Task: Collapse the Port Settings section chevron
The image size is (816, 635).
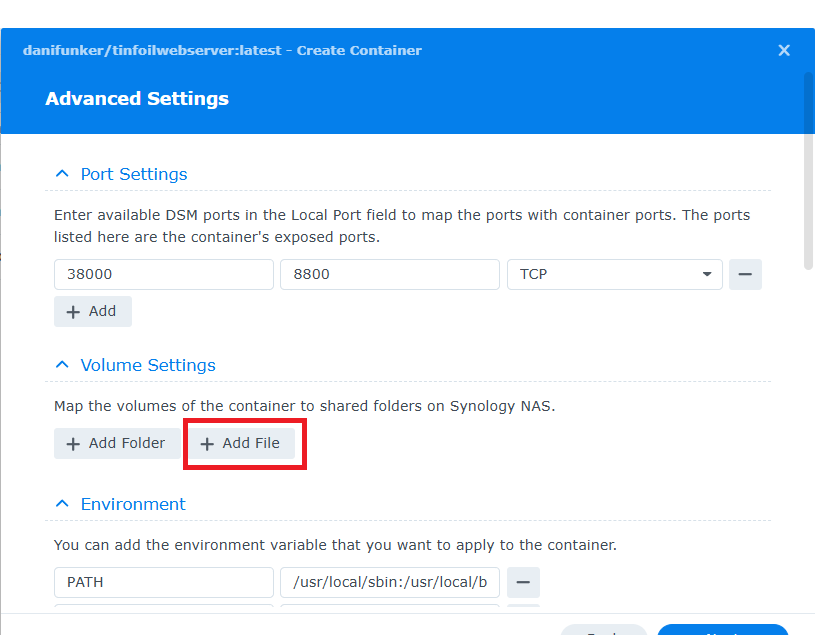Action: point(62,174)
